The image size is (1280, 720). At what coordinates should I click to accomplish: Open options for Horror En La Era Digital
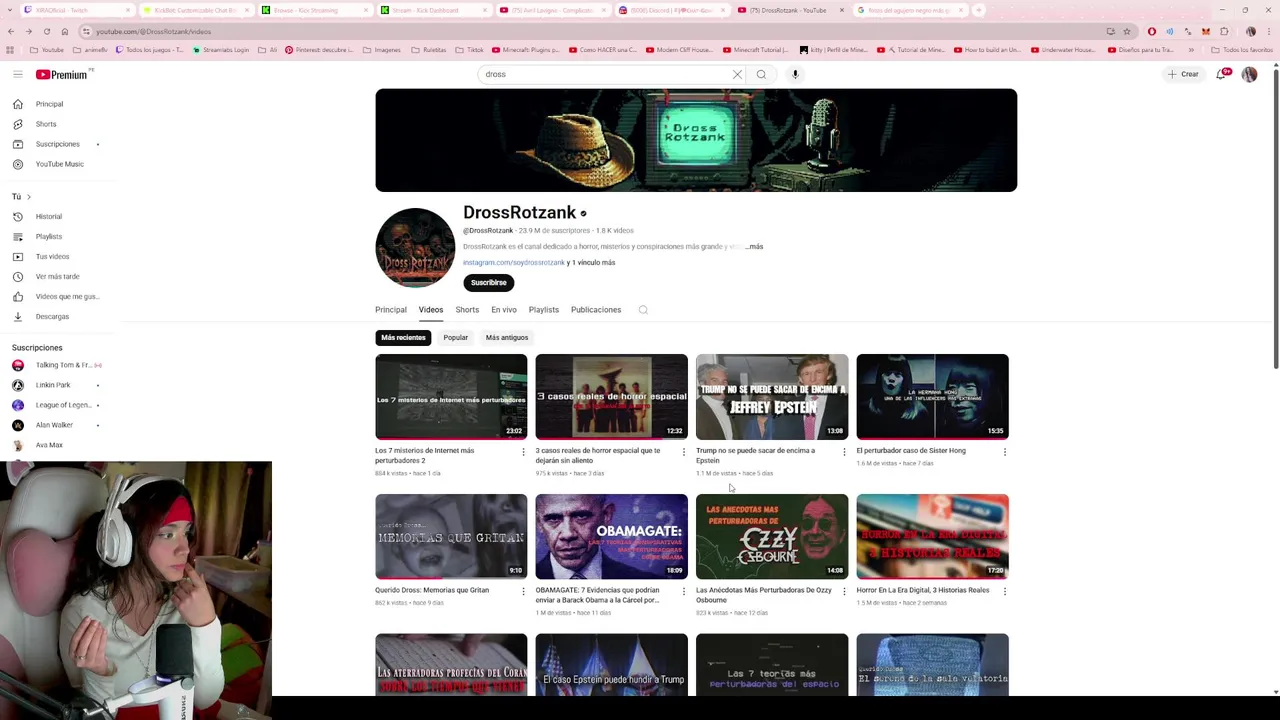[1005, 591]
